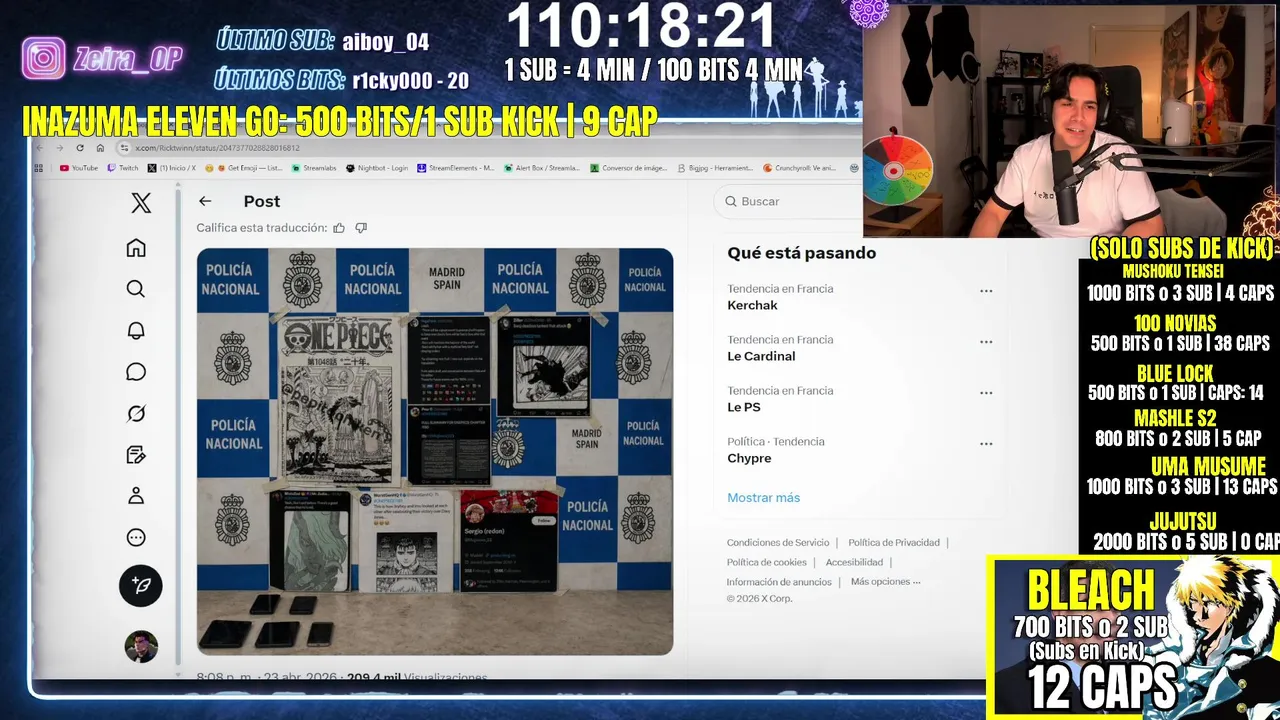Rate the translation thumbs up

tap(339, 228)
